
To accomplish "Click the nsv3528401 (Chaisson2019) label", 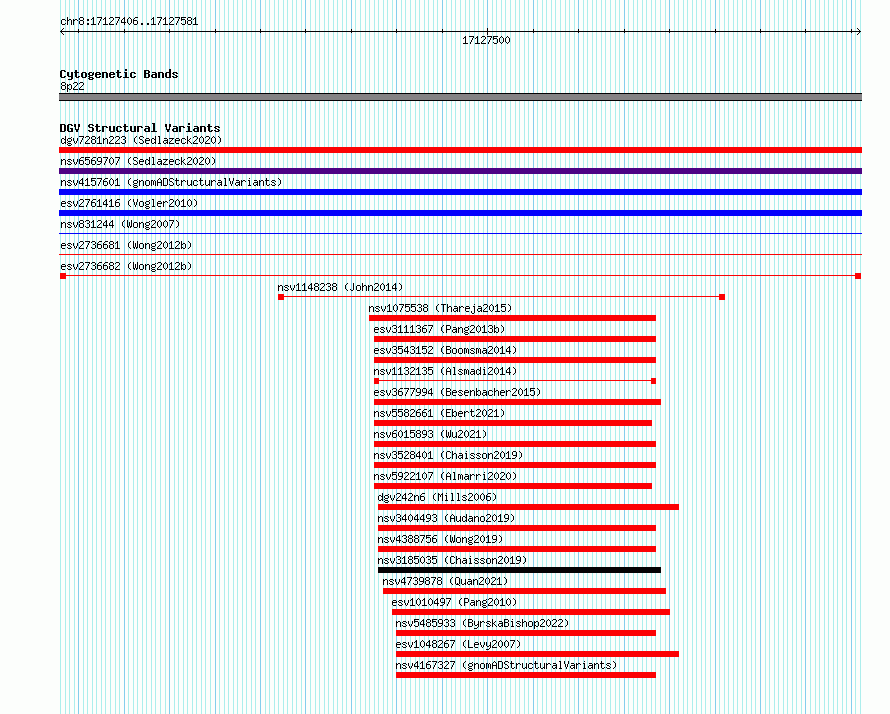I will [448, 455].
